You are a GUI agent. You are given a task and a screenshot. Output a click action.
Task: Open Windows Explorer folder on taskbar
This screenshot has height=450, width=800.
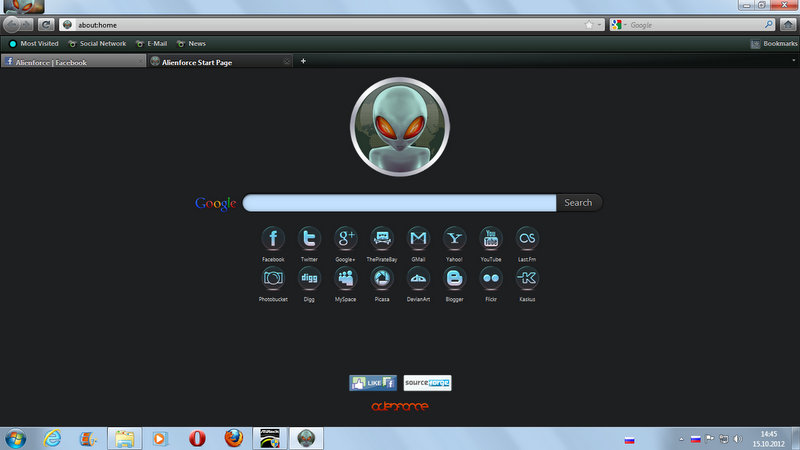(124, 439)
